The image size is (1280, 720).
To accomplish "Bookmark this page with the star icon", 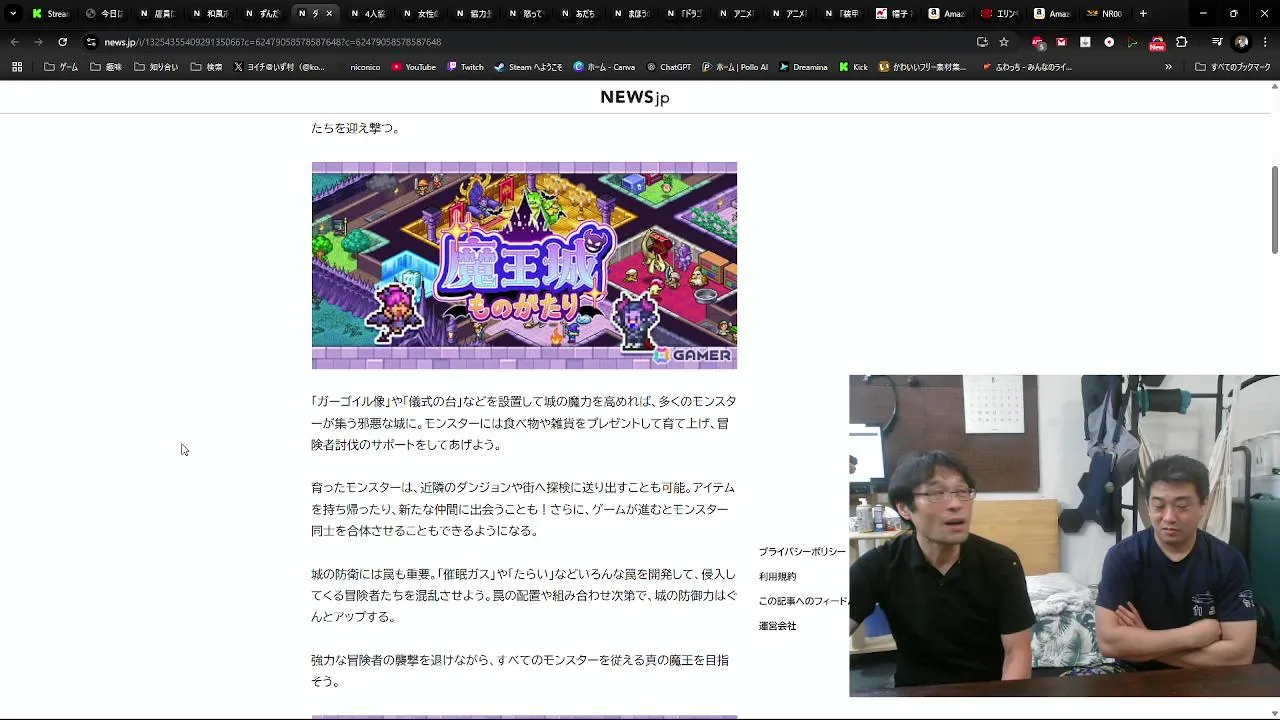I will [x=1004, y=42].
